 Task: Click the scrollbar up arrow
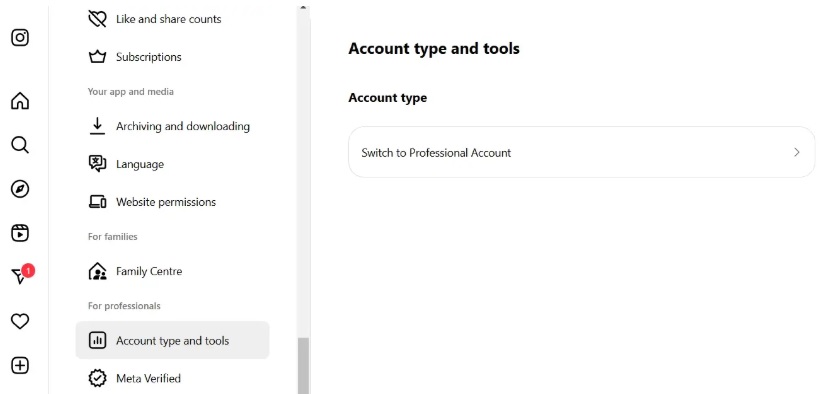point(303,8)
